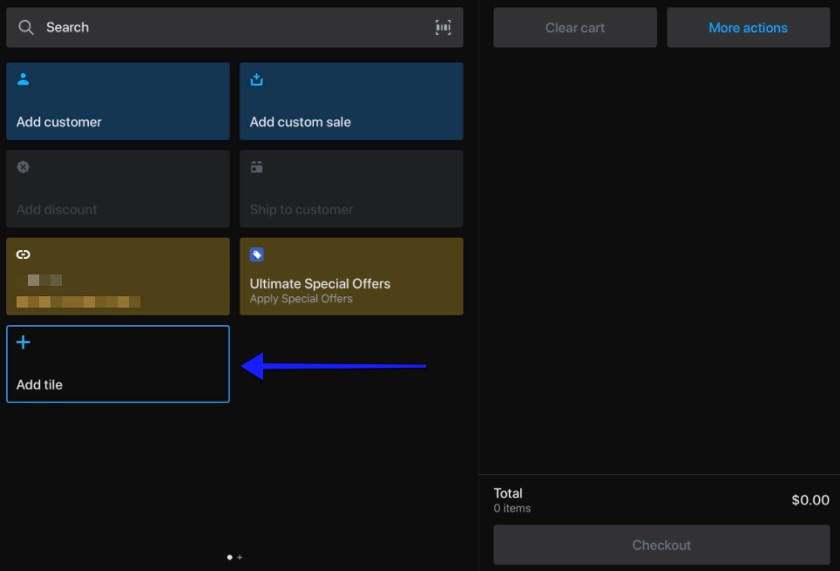This screenshot has height=571, width=840.
Task: Add a new page via the small plus indicator
Action: pos(239,557)
